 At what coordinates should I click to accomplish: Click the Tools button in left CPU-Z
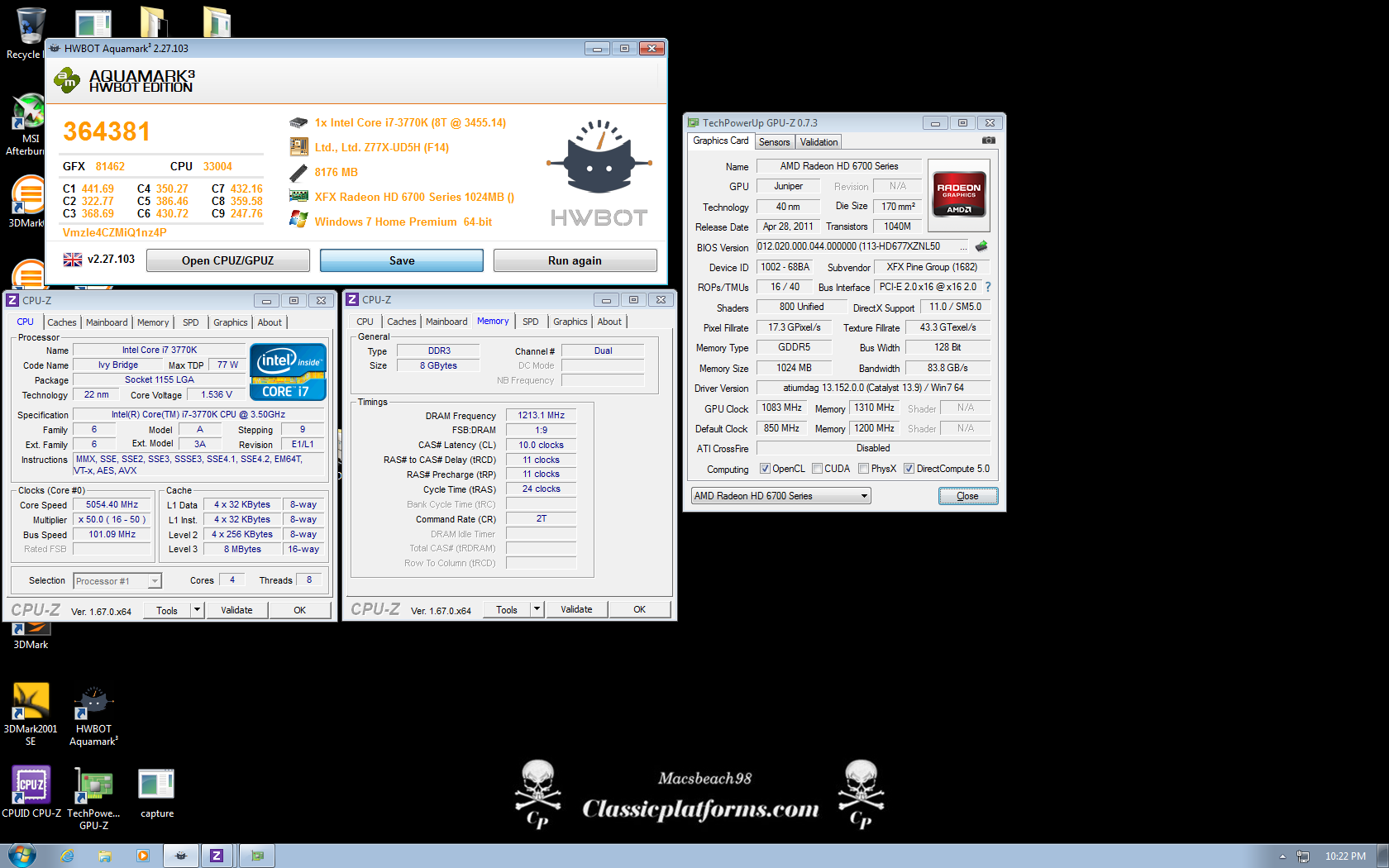[x=167, y=610]
